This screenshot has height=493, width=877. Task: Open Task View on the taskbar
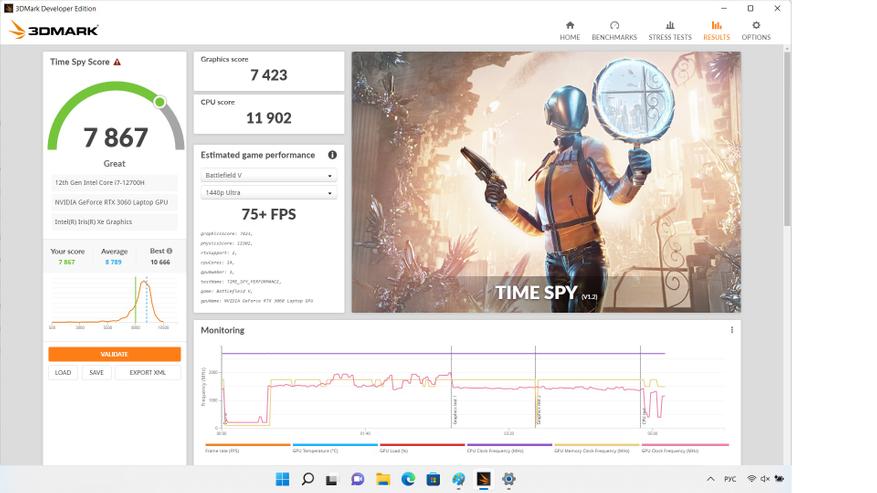click(x=332, y=480)
